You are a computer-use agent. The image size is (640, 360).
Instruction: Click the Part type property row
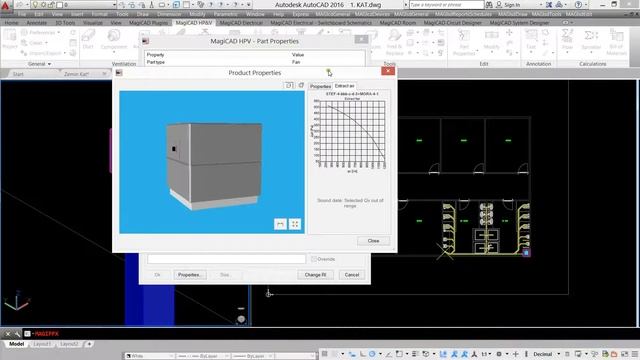(255, 62)
